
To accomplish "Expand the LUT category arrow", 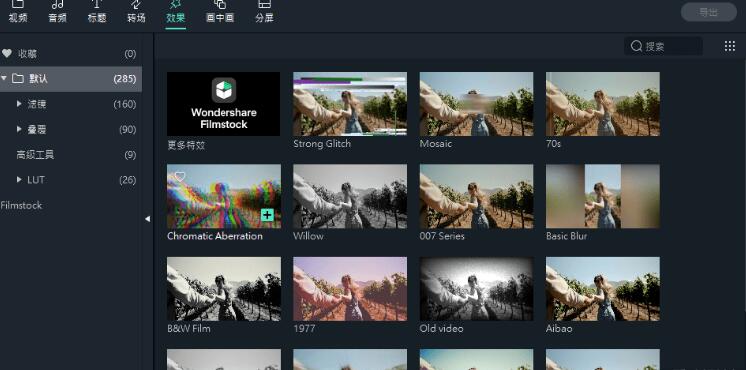I will 19,180.
